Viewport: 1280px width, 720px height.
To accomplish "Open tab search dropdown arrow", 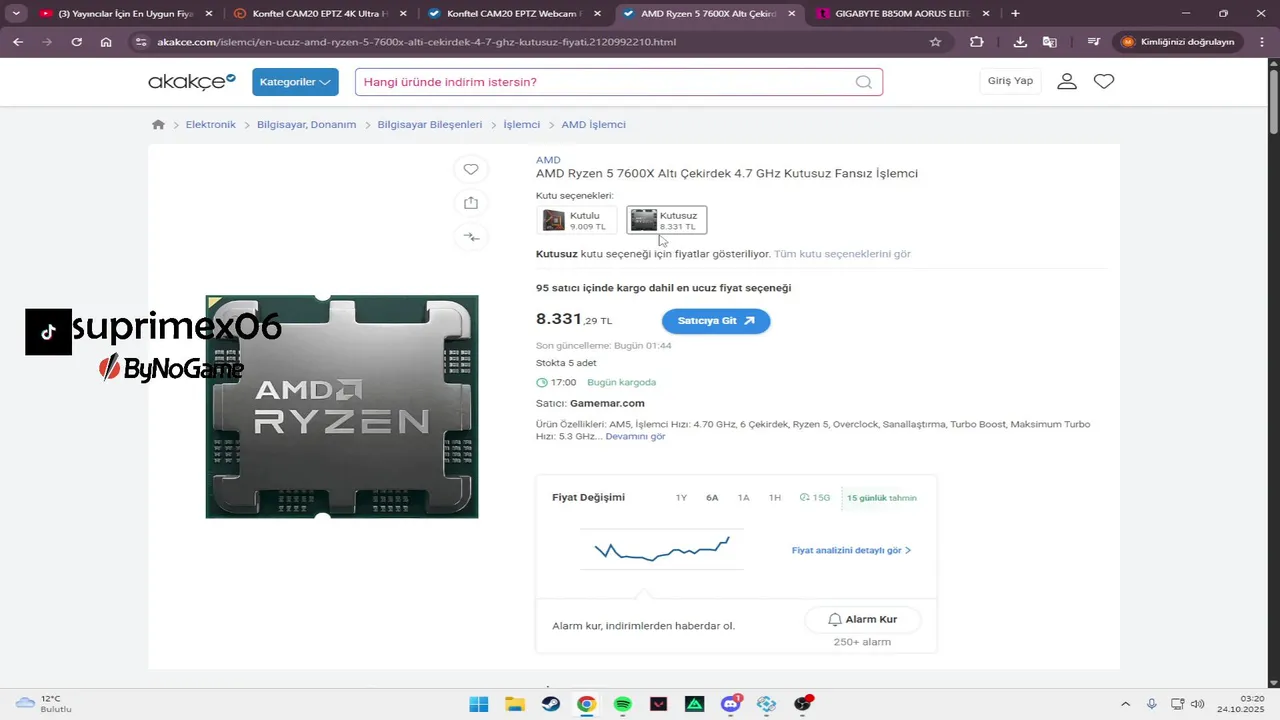I will tap(16, 14).
